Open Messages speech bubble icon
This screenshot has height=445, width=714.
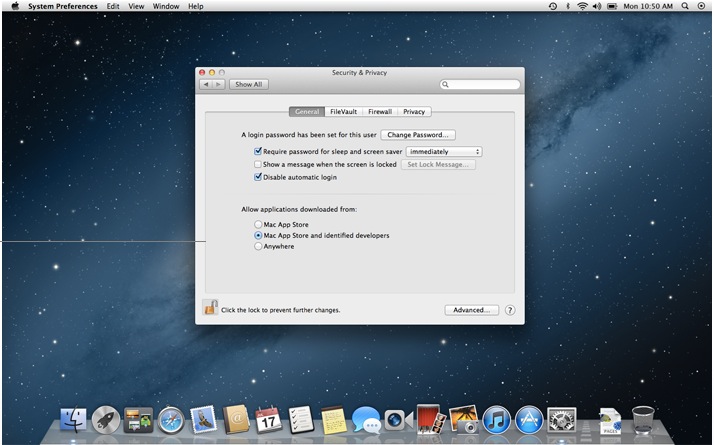[366, 419]
